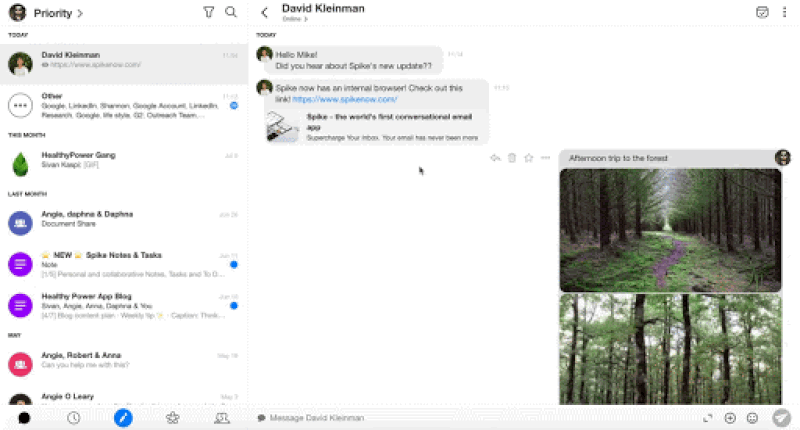Open the inbox tab in bottom bar

24,418
